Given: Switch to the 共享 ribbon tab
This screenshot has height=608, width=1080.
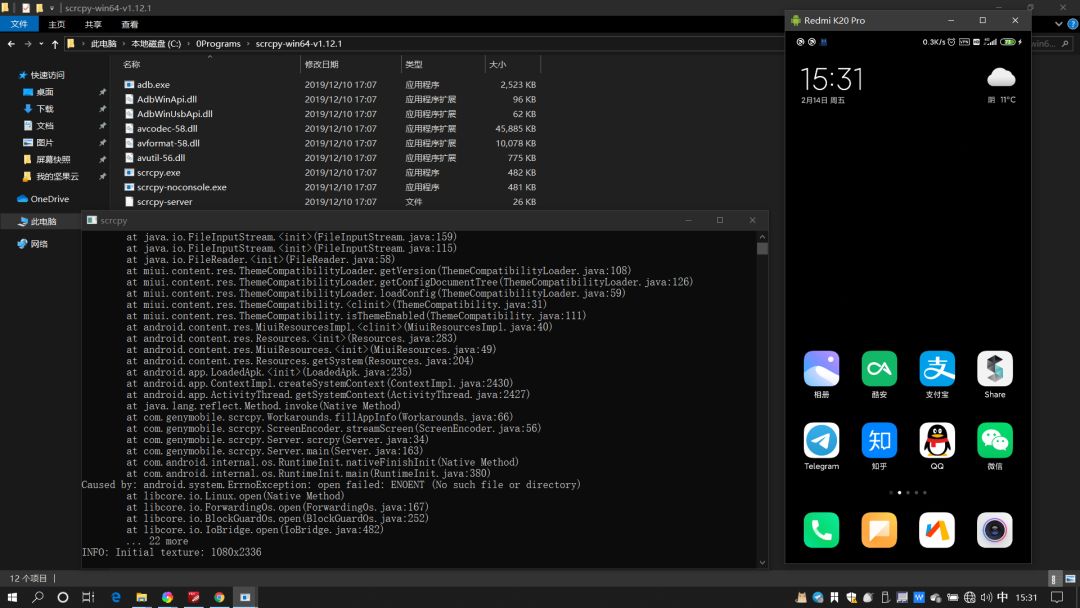Looking at the screenshot, I should [93, 24].
